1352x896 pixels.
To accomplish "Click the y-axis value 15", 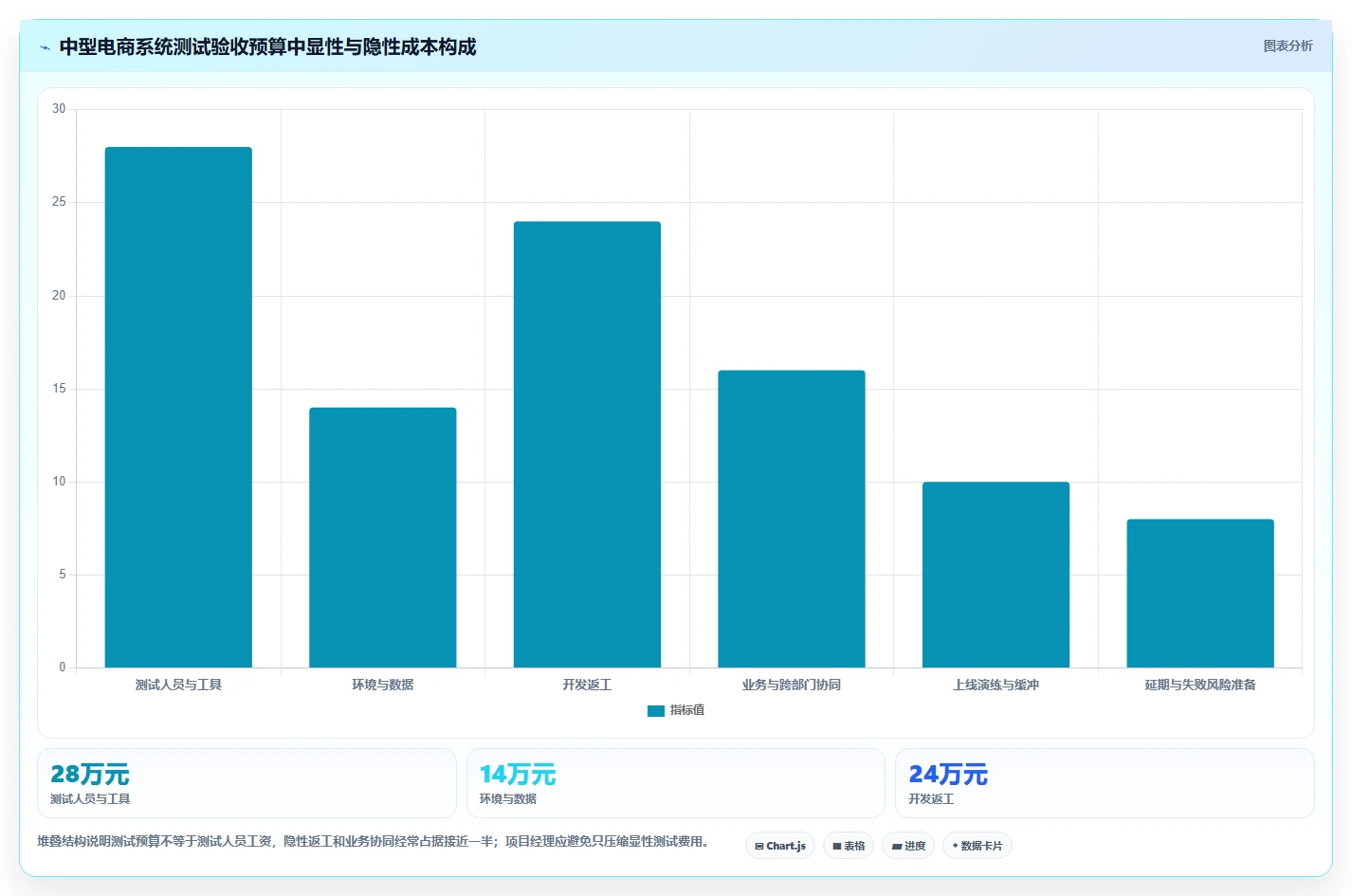I will 59,389.
